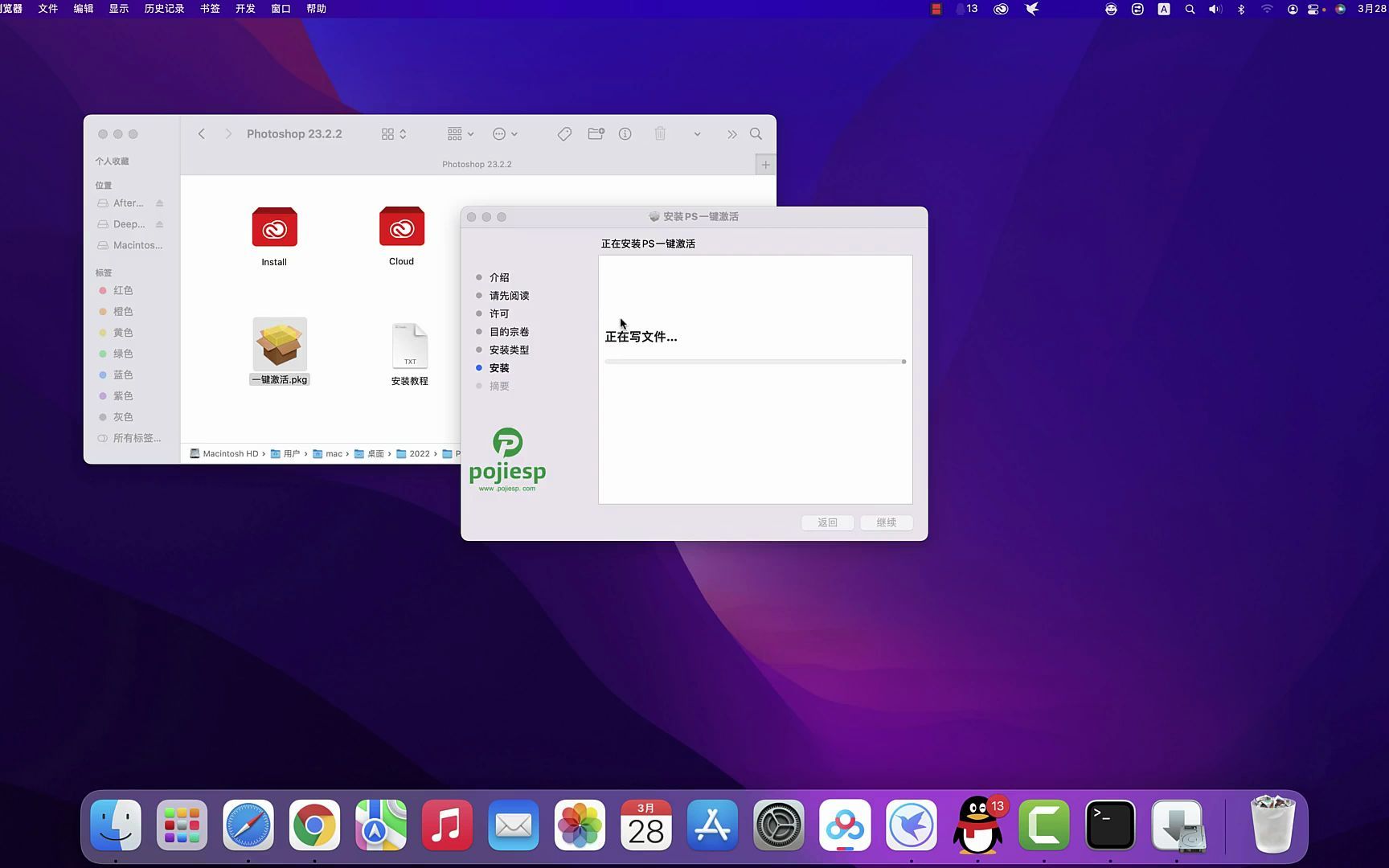Viewport: 1389px width, 868px height.
Task: Add a new Finder tab
Action: (765, 165)
